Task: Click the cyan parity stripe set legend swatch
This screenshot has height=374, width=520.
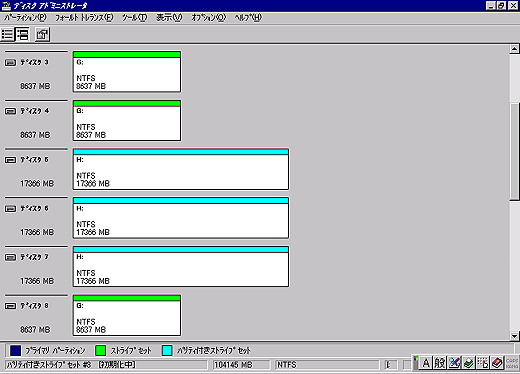Action: (x=167, y=350)
